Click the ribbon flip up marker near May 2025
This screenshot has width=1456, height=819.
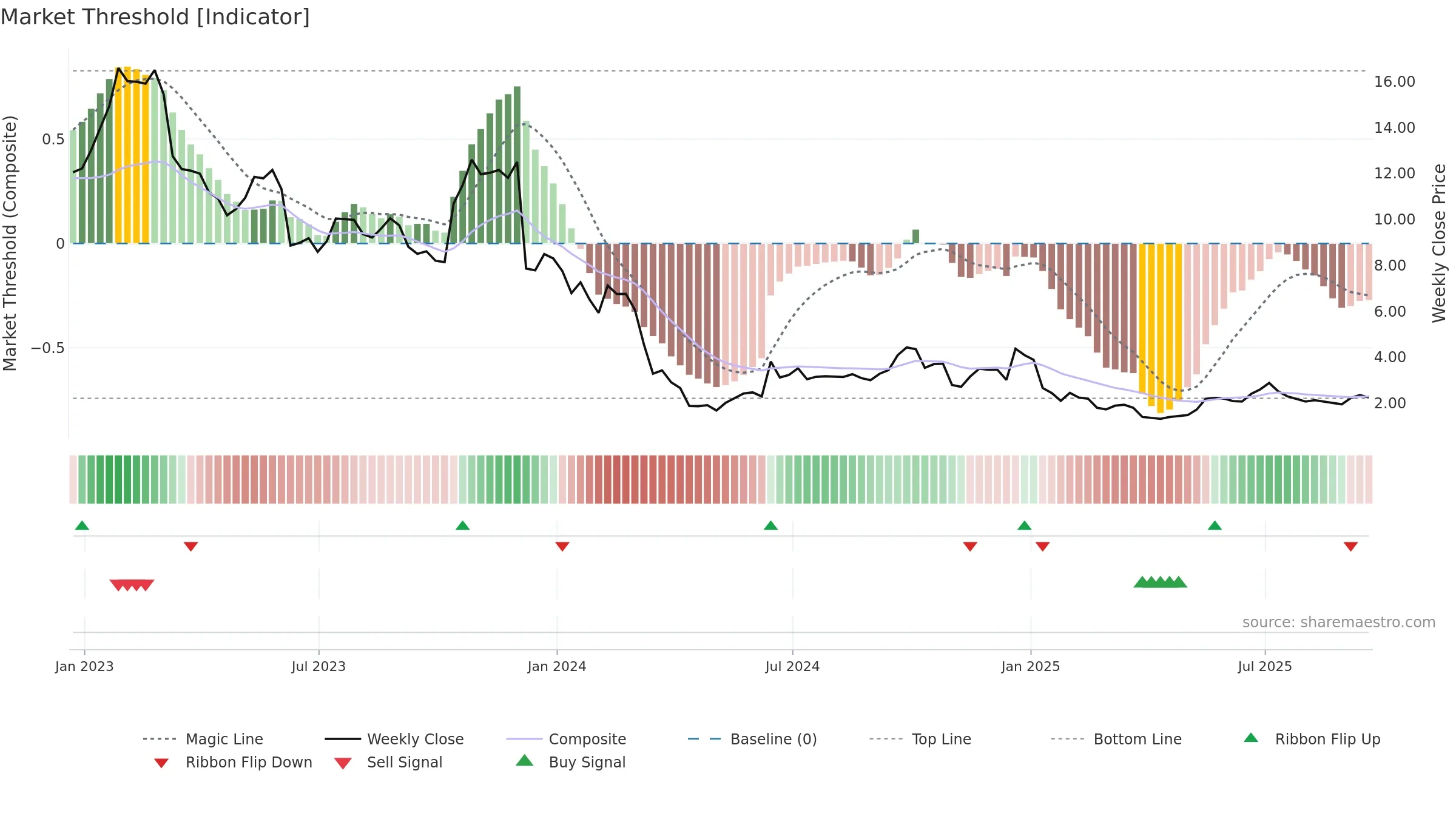tap(1215, 525)
